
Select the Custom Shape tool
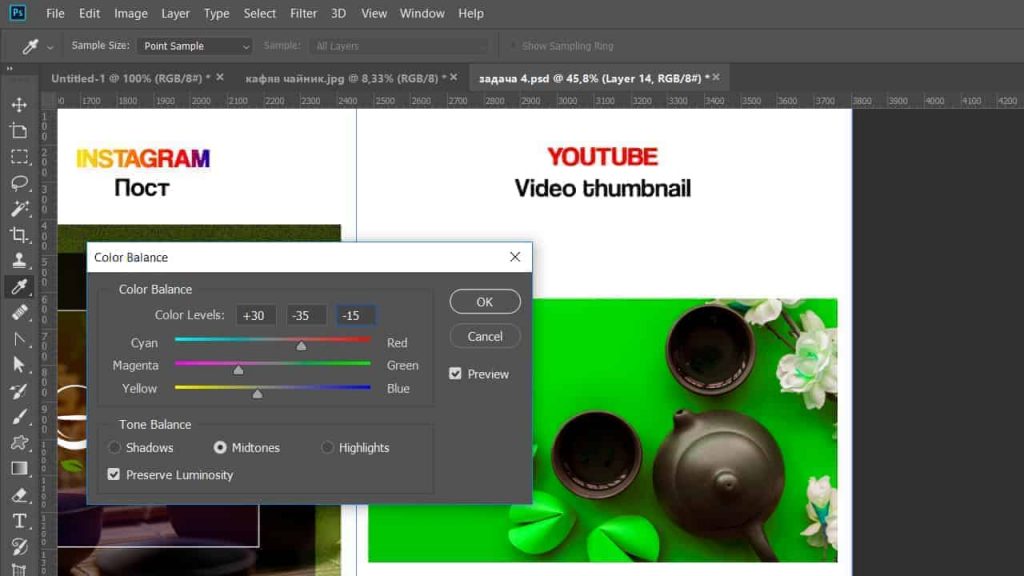(19, 443)
